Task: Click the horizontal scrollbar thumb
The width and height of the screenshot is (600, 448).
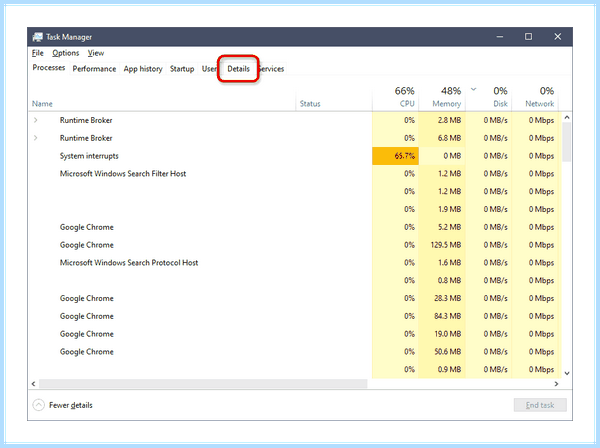Action: (203, 384)
